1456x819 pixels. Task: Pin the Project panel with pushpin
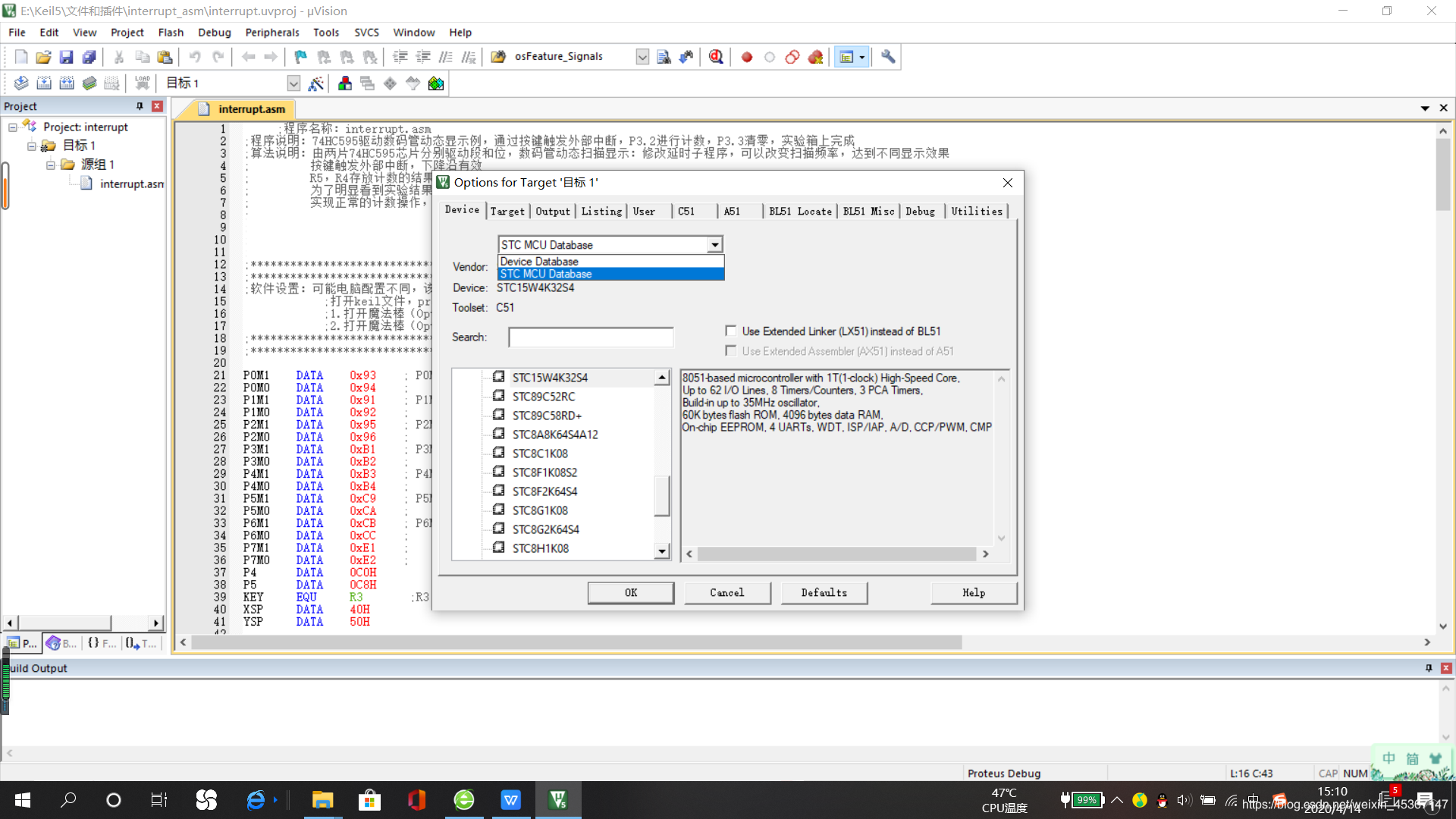(140, 106)
